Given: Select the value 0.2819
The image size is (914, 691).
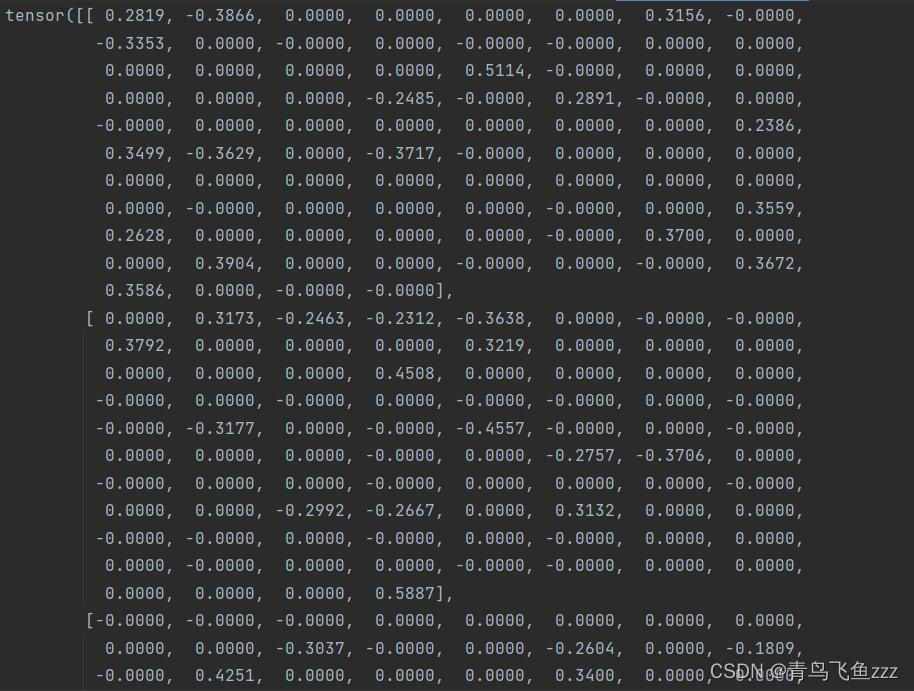Looking at the screenshot, I should [x=135, y=16].
